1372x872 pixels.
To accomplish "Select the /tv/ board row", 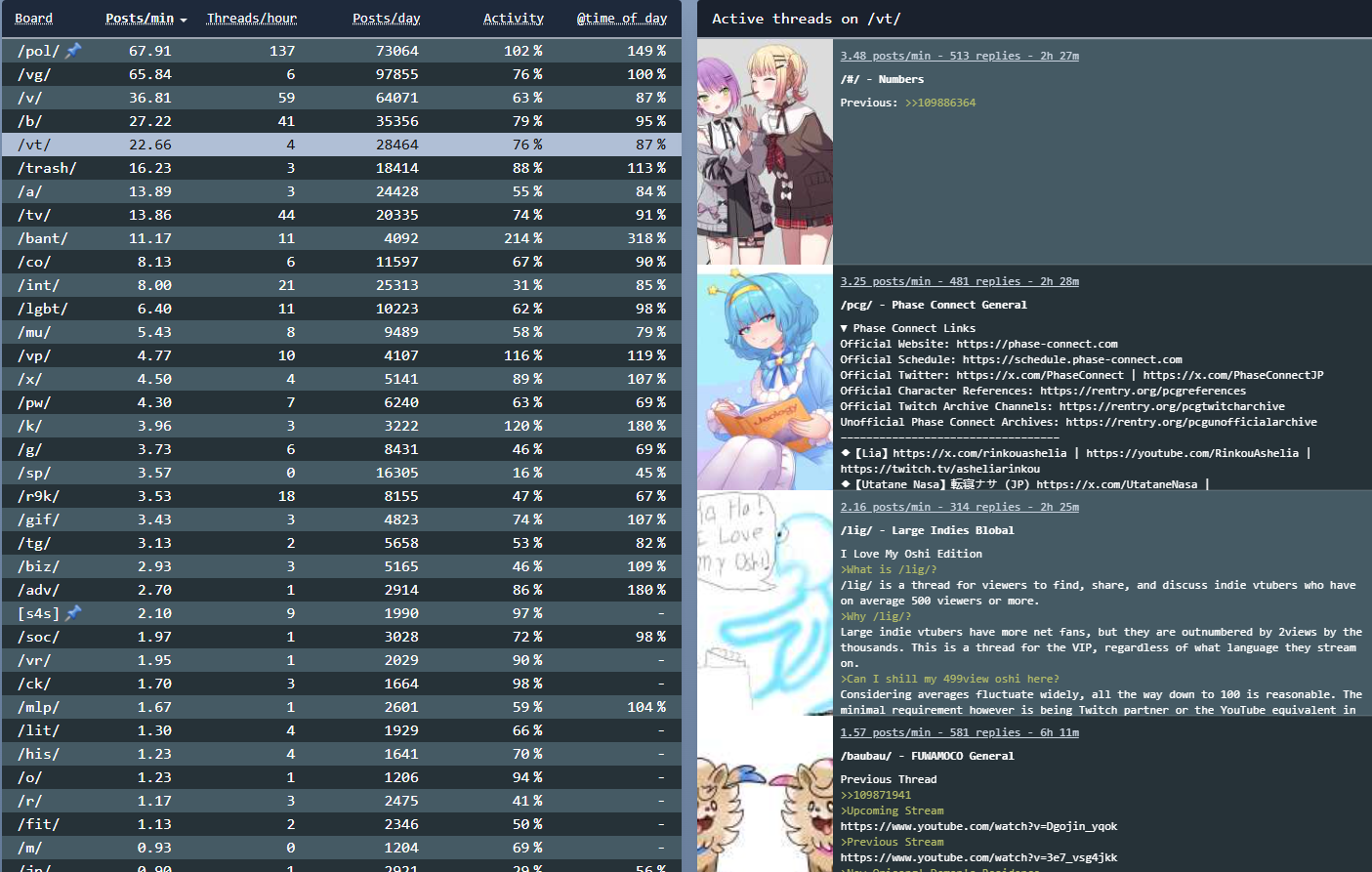I will click(342, 215).
